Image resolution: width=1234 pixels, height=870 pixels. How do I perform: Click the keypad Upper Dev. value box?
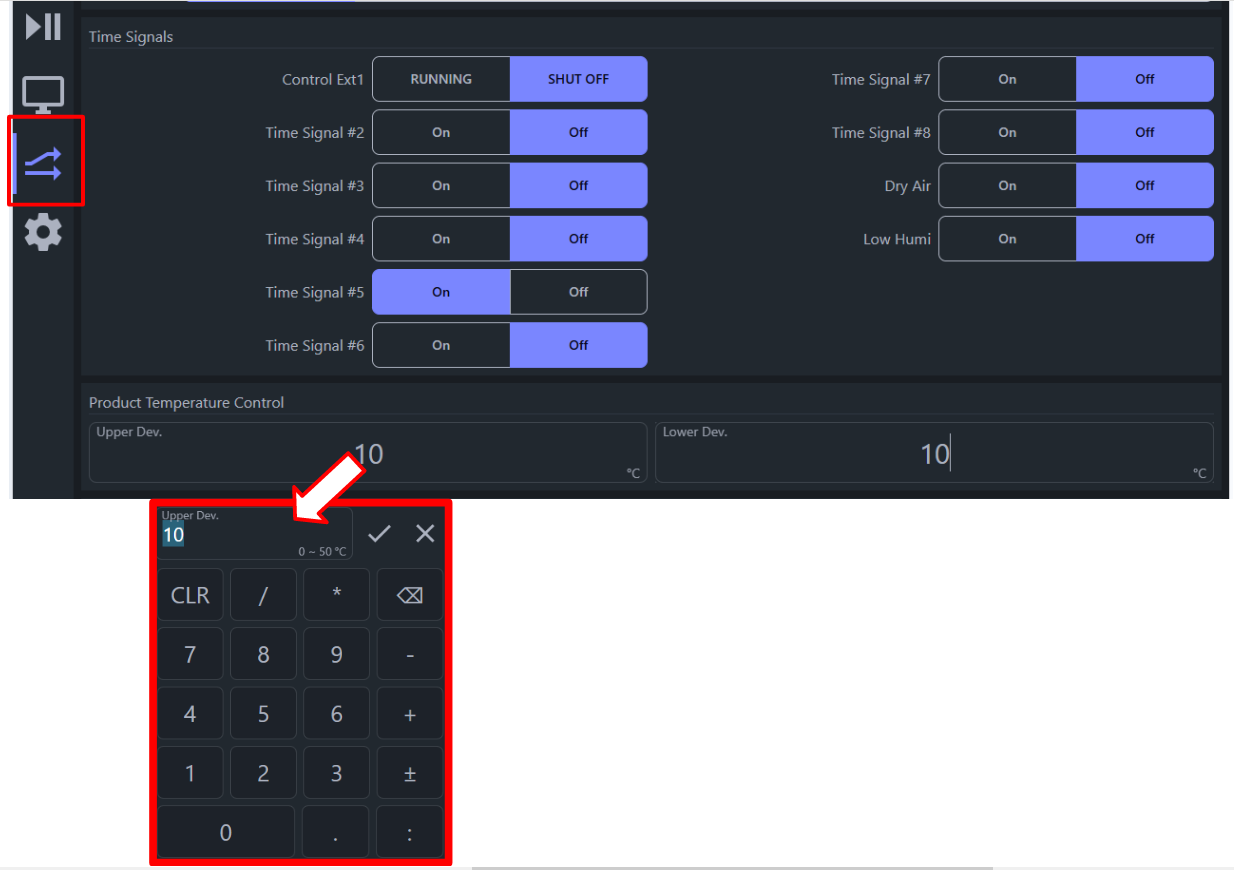point(255,533)
